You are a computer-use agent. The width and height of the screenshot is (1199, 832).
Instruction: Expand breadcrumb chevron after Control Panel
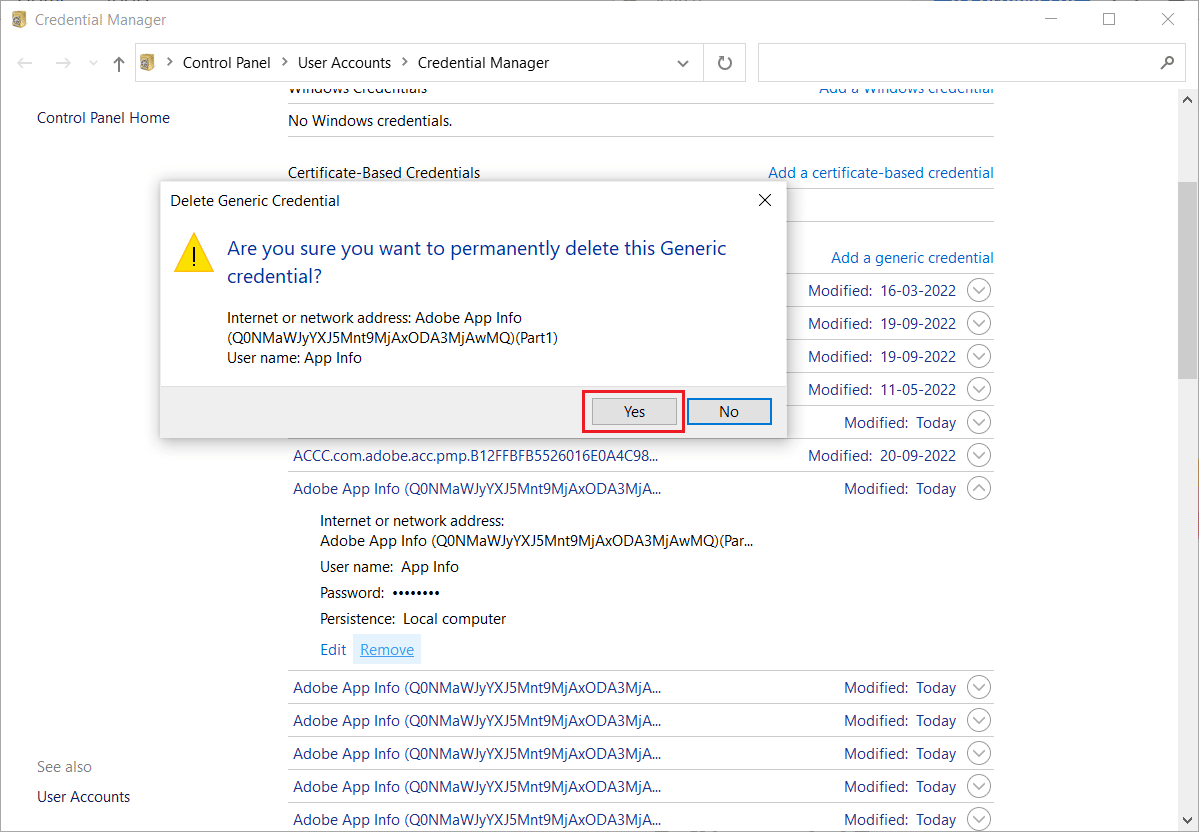pos(284,62)
